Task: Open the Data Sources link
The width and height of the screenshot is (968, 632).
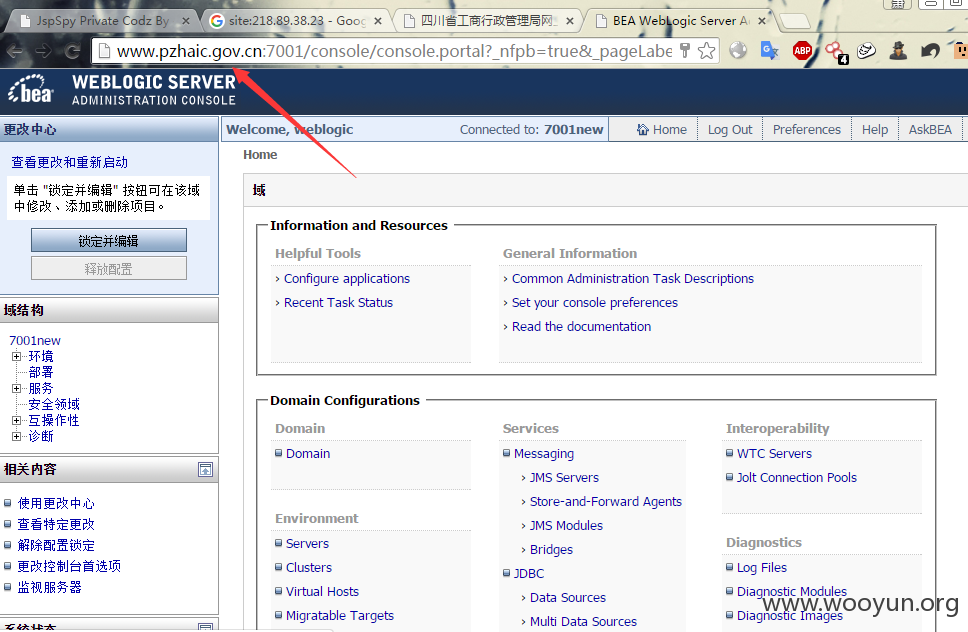Action: coord(567,598)
